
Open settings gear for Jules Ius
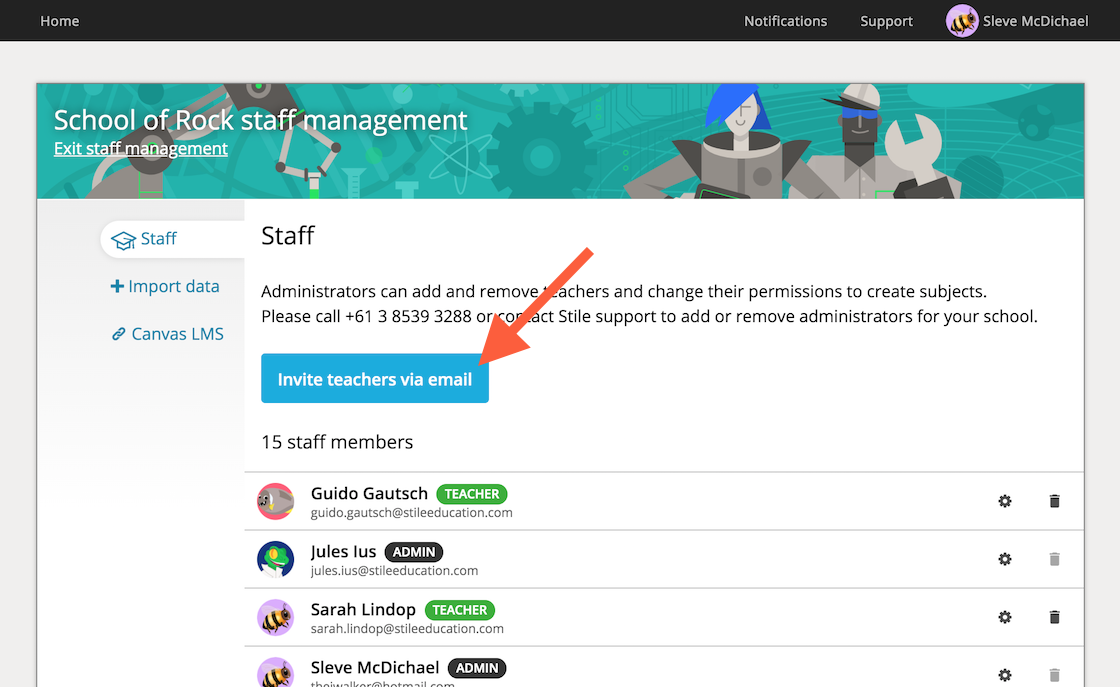click(x=1004, y=559)
